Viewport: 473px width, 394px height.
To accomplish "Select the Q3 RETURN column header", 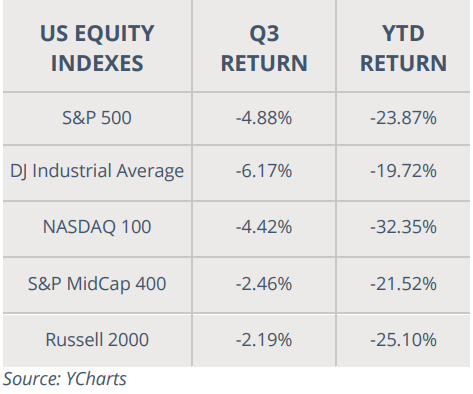I will coord(264,48).
